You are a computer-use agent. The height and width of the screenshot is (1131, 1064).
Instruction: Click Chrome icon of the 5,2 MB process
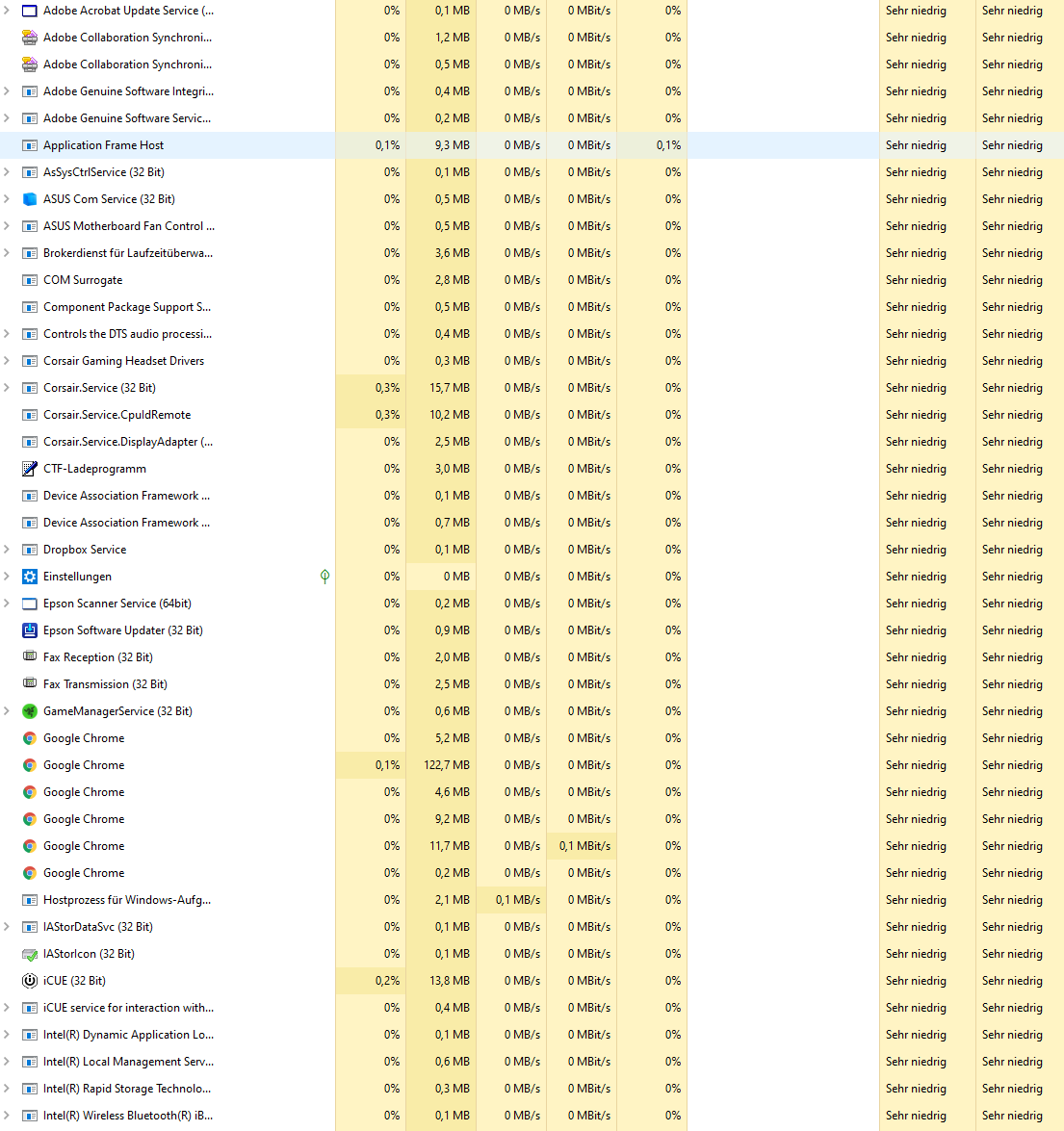click(x=30, y=738)
